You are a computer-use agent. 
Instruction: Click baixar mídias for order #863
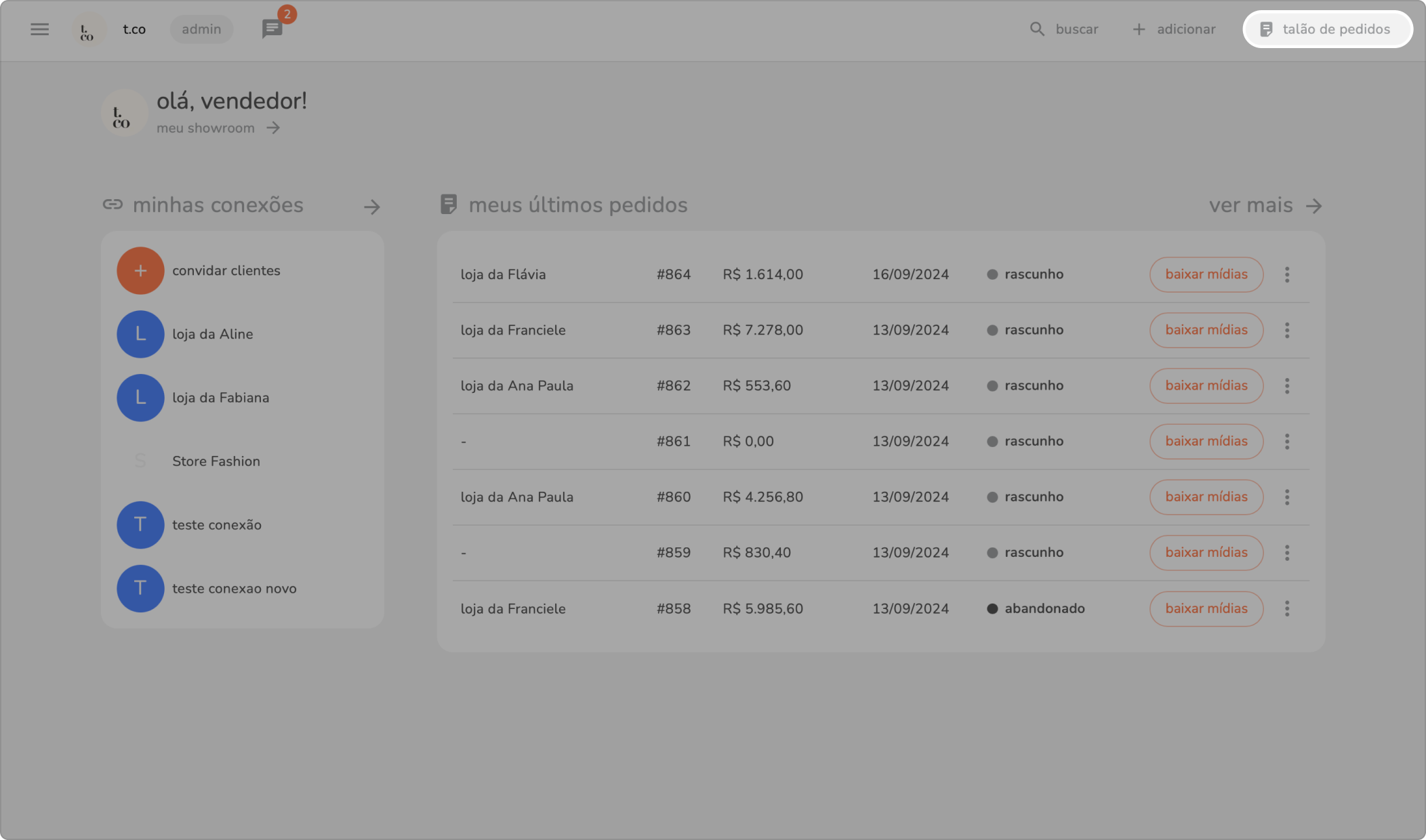click(1206, 330)
